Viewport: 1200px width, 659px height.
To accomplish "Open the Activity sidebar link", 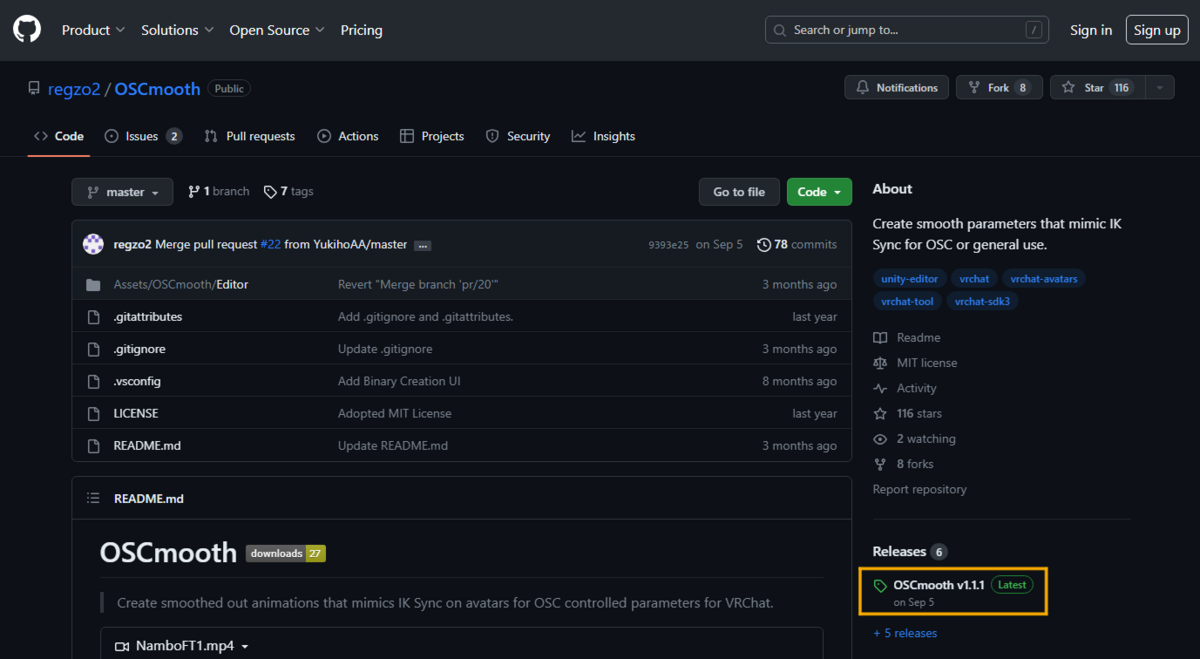I will pyautogui.click(x=905, y=388).
